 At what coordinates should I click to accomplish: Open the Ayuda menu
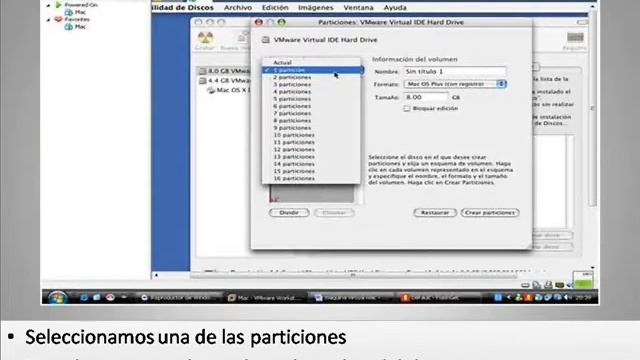(x=395, y=7)
